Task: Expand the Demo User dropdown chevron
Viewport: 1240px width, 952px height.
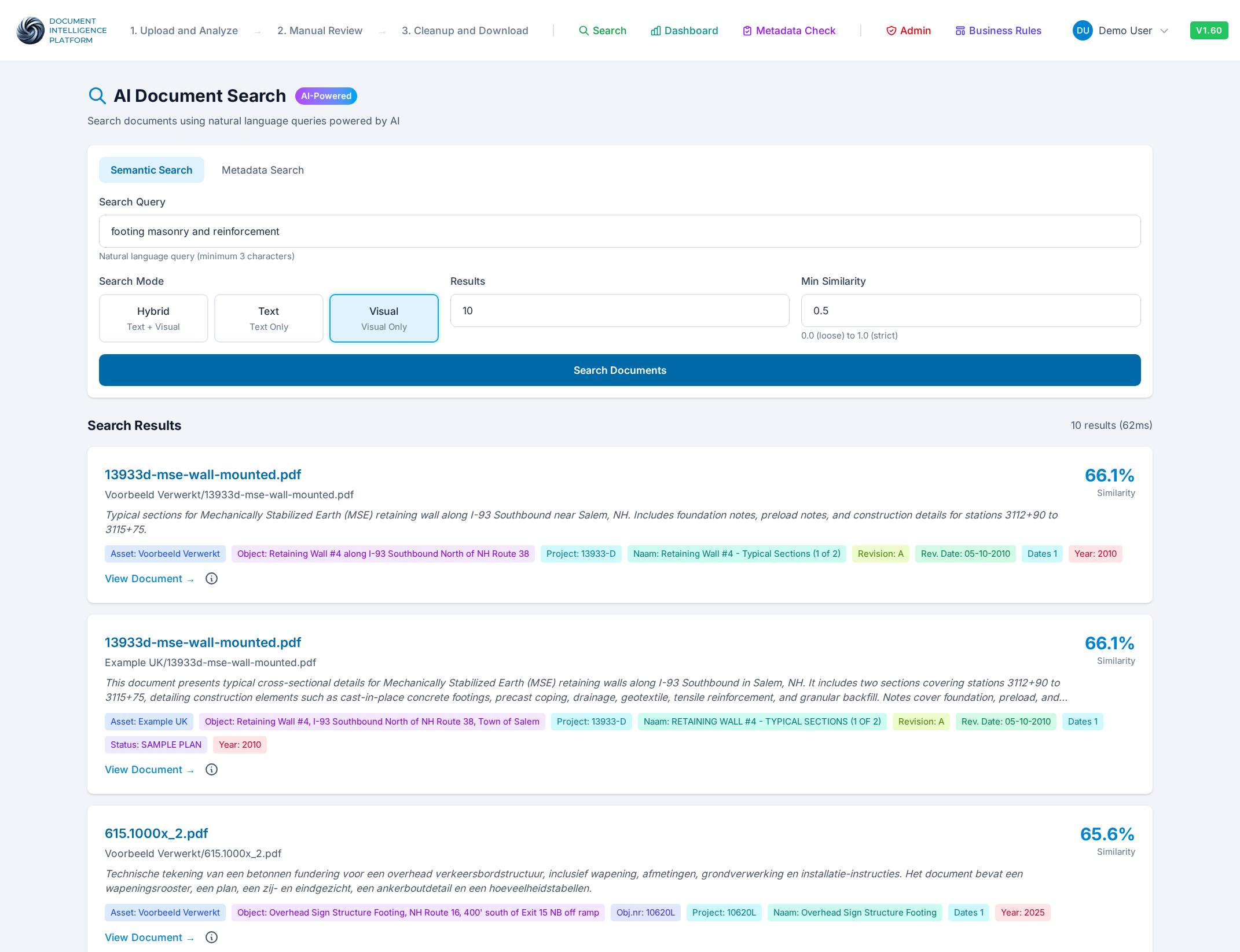Action: (1164, 31)
